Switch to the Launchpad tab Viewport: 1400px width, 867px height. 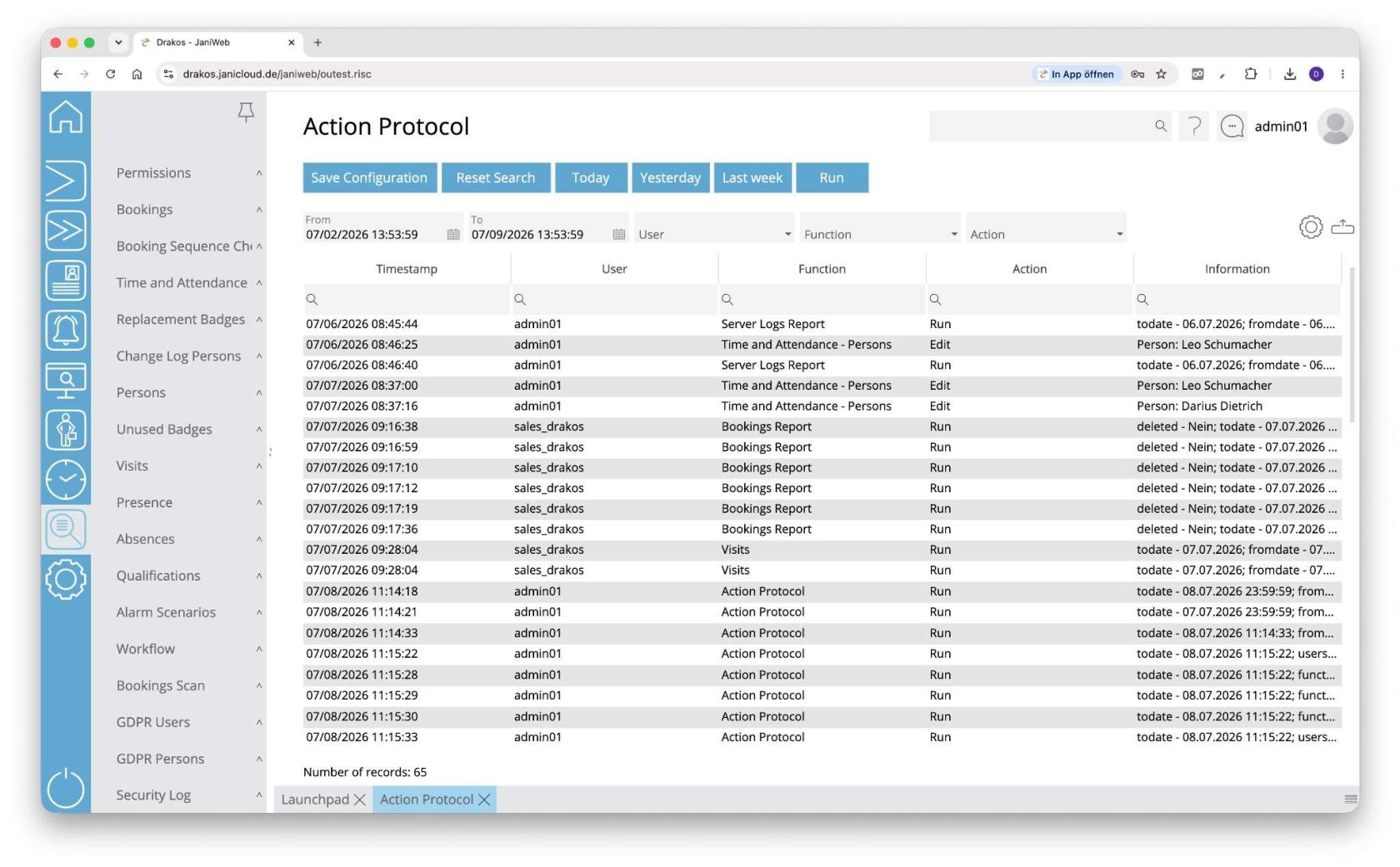[x=315, y=800]
